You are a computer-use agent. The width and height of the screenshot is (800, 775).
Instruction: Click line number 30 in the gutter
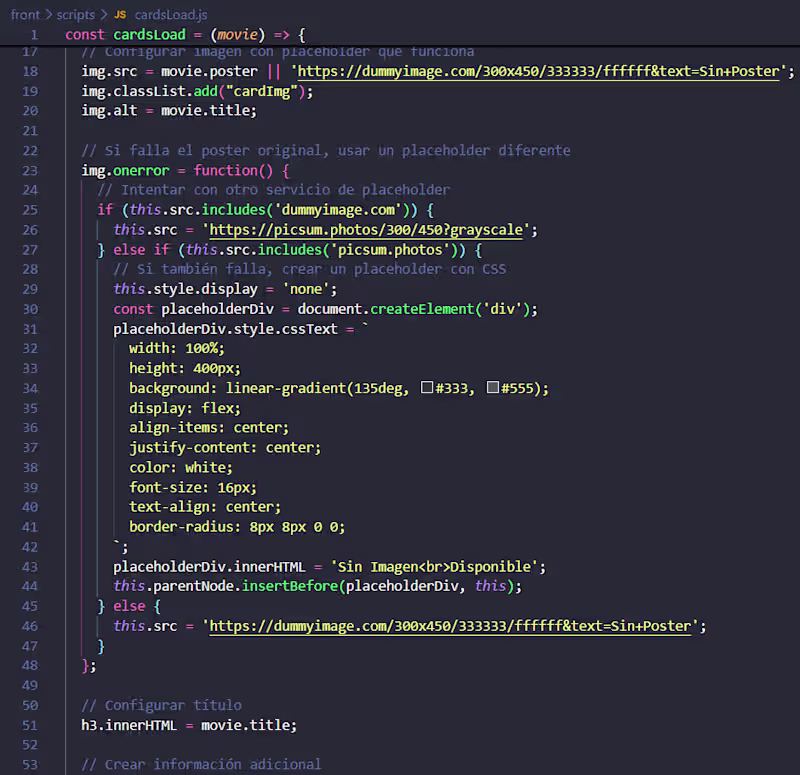(30, 309)
